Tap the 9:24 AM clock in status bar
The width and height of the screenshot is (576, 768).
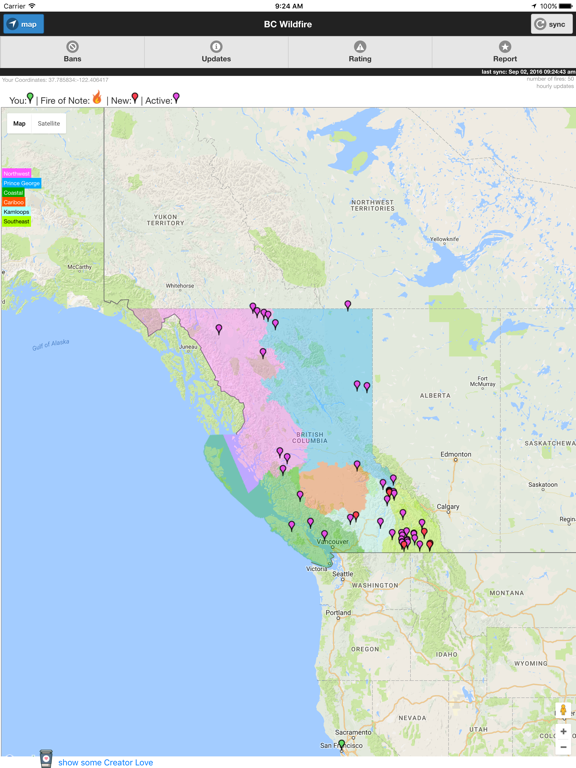288,6
